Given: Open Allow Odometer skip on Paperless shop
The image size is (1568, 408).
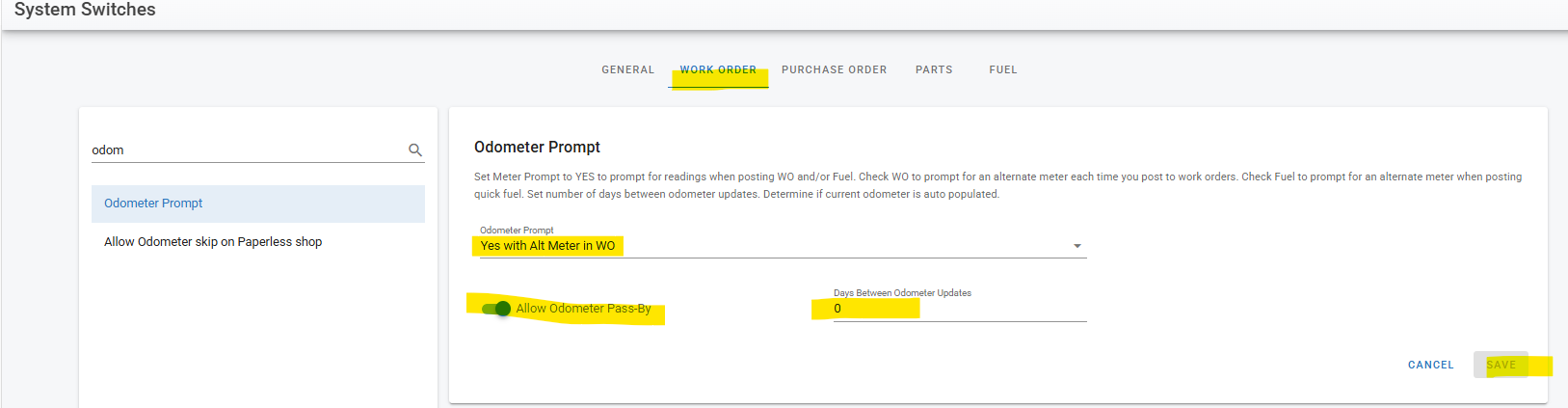Looking at the screenshot, I should point(213,242).
